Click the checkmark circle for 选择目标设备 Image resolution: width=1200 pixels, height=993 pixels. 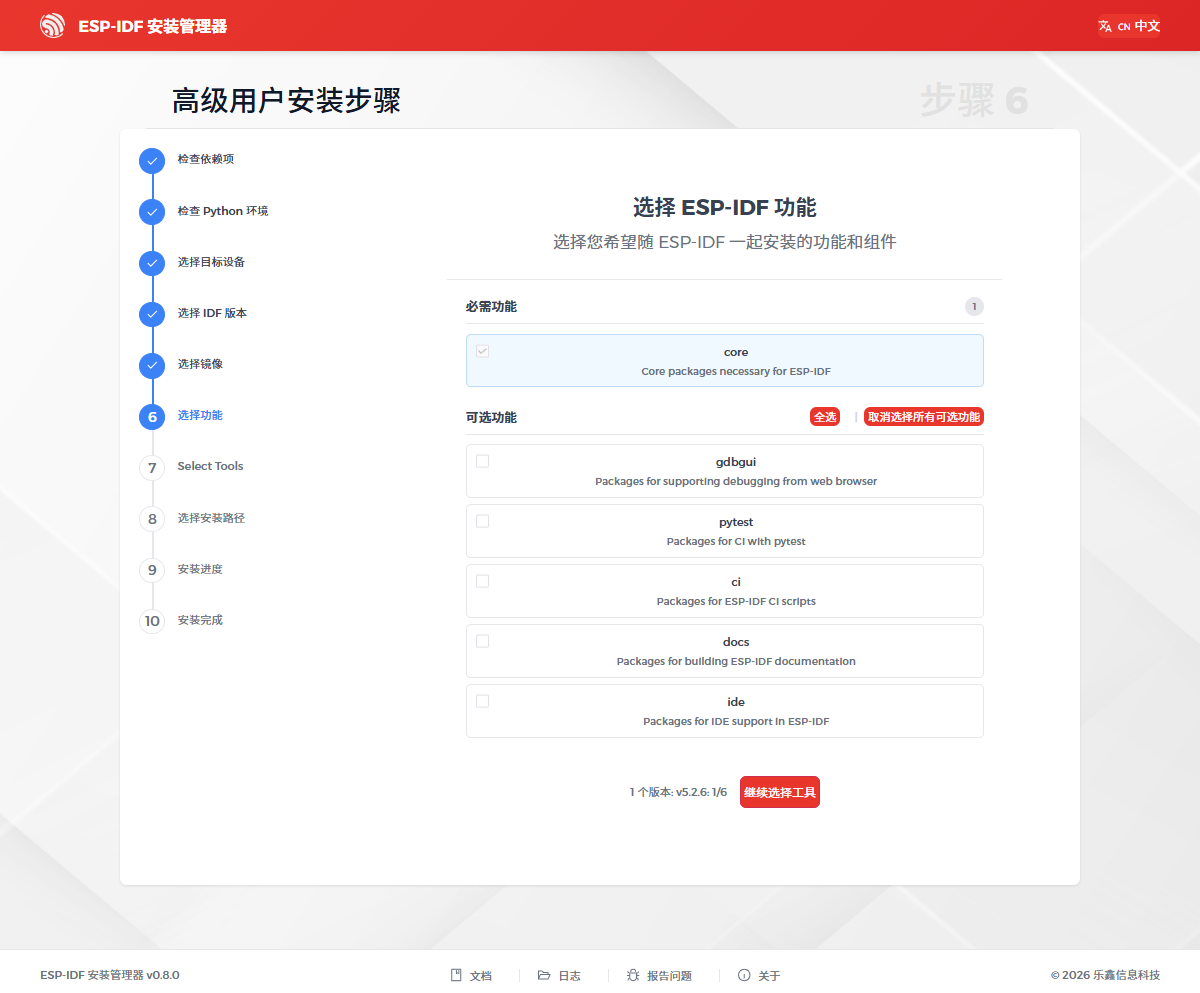(x=152, y=263)
